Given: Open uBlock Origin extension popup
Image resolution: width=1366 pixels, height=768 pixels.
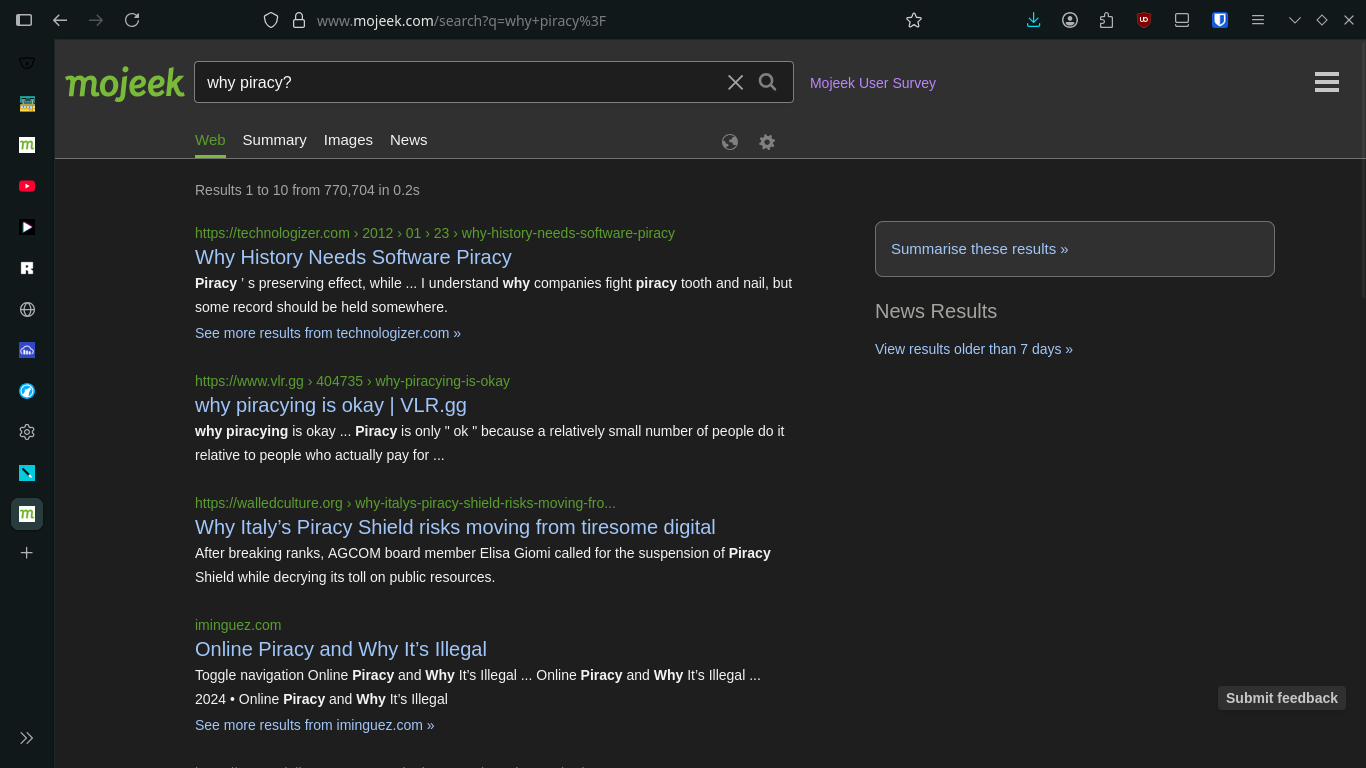Looking at the screenshot, I should coord(1144,20).
